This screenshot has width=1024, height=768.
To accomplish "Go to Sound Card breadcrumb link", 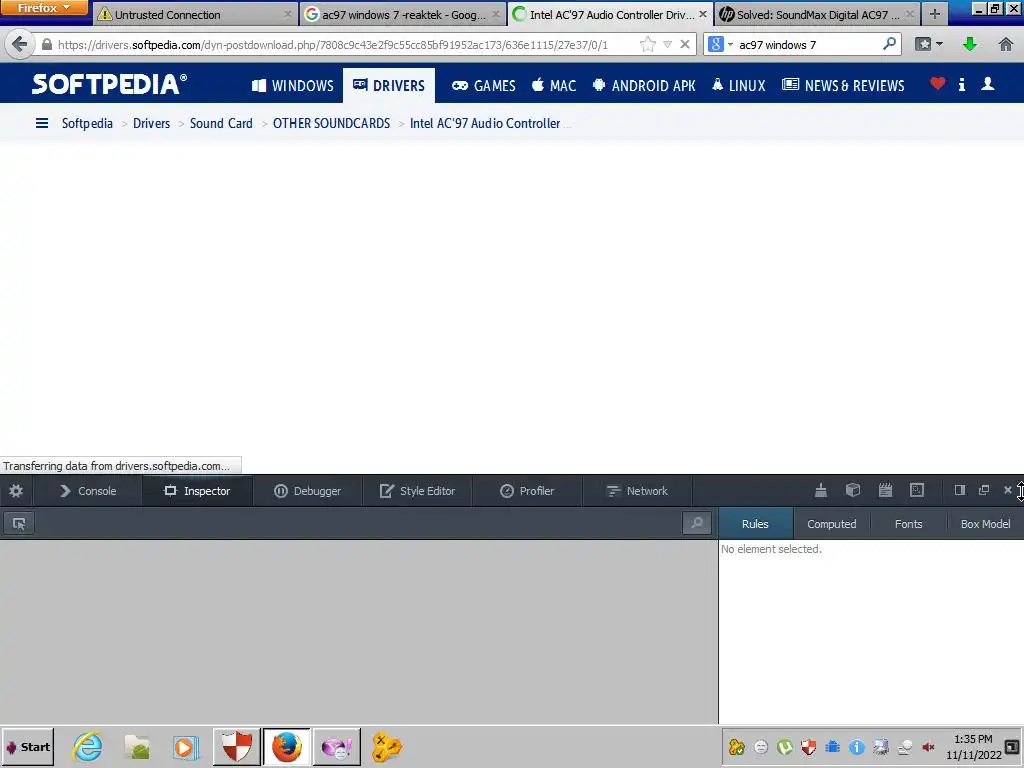I will pyautogui.click(x=221, y=123).
